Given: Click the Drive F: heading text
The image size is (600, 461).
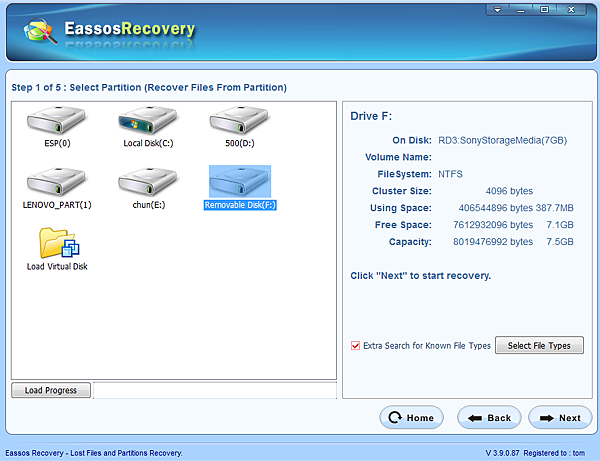Looking at the screenshot, I should coord(371,116).
